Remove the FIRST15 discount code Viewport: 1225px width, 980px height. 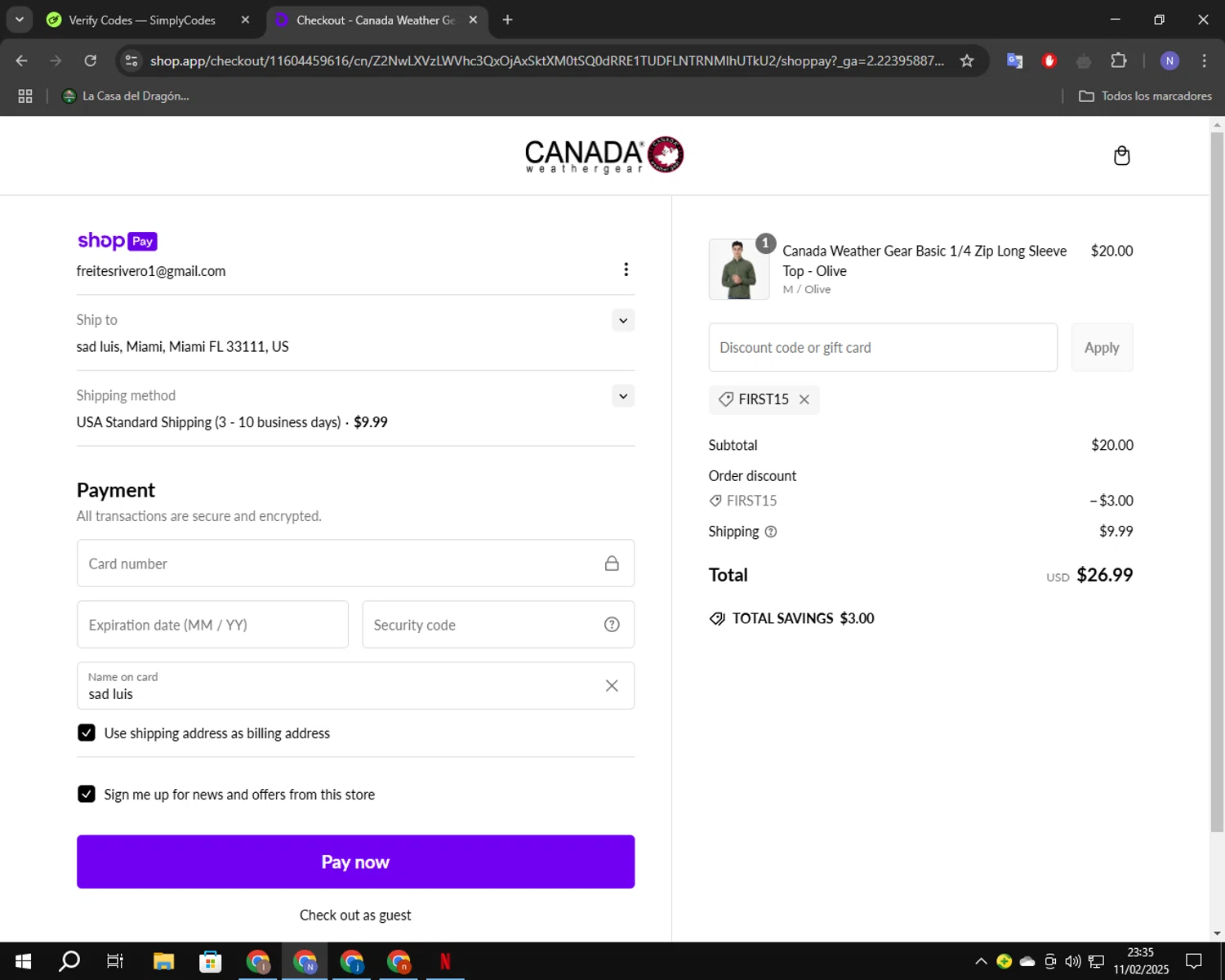[x=804, y=399]
